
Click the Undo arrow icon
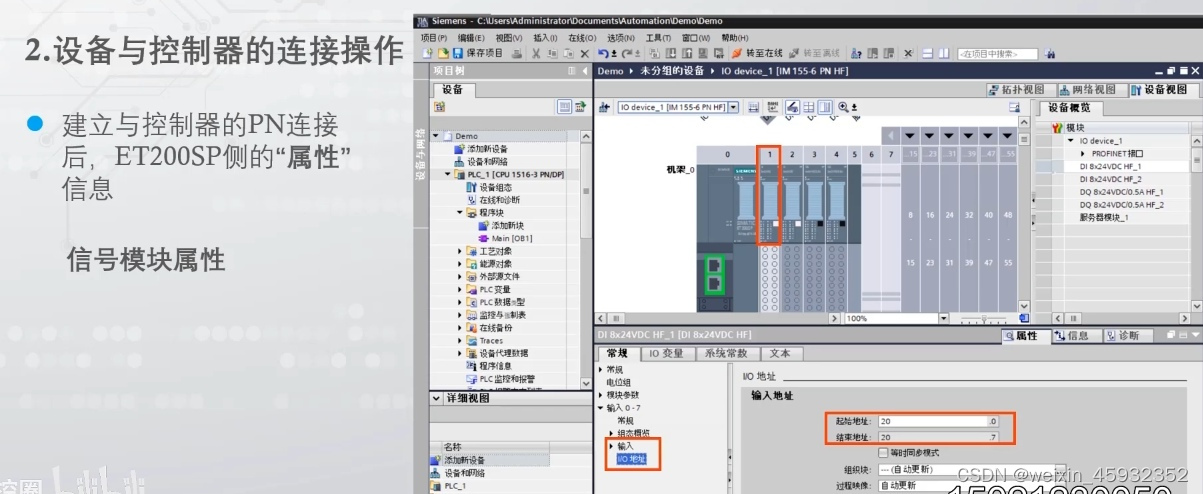[602, 53]
